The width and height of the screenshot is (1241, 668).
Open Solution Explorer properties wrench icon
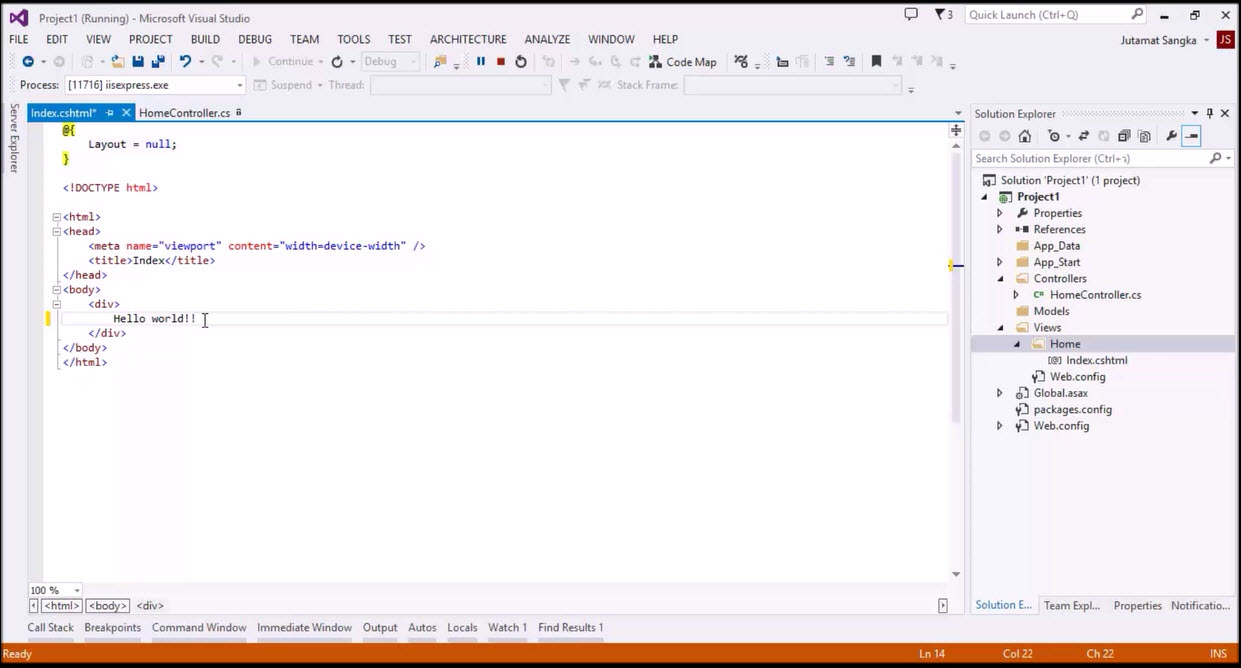pyautogui.click(x=1172, y=135)
